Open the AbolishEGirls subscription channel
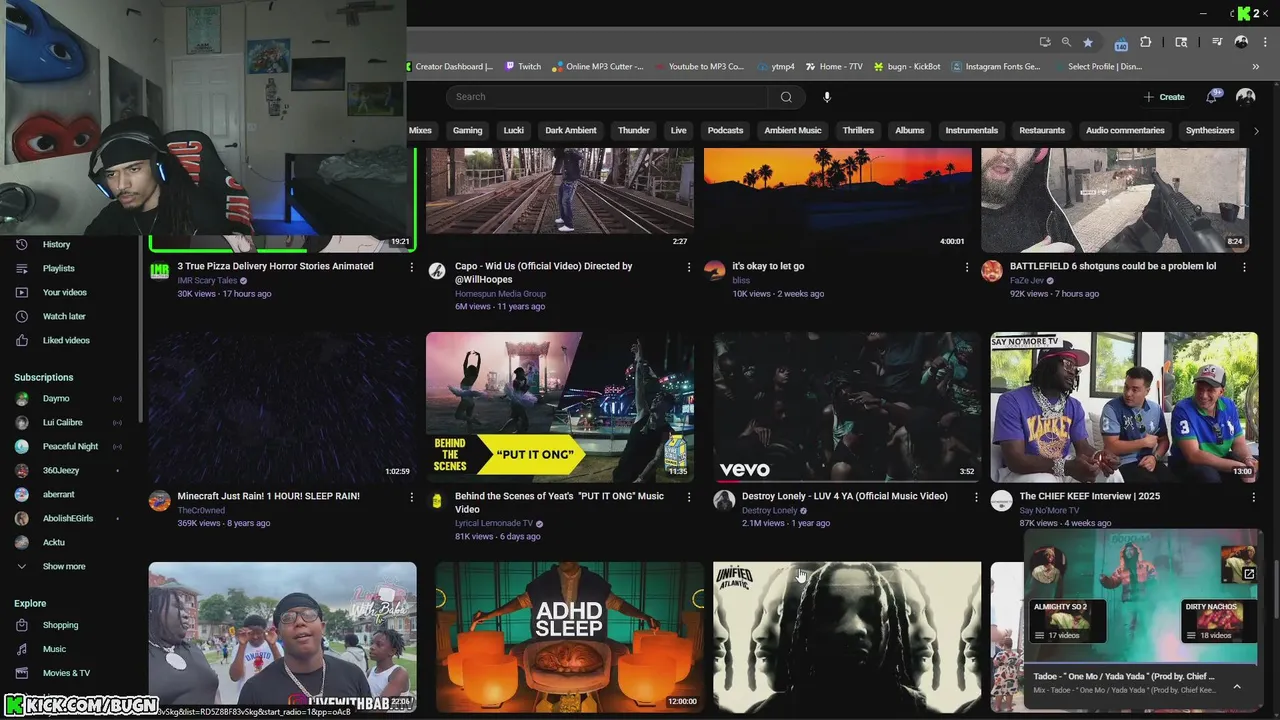 [x=70, y=518]
